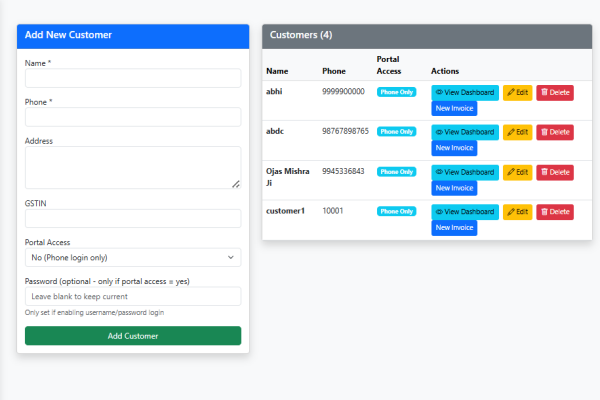The width and height of the screenshot is (600, 400).
Task: Click Edit pencil button for abhi
Action: tap(517, 92)
